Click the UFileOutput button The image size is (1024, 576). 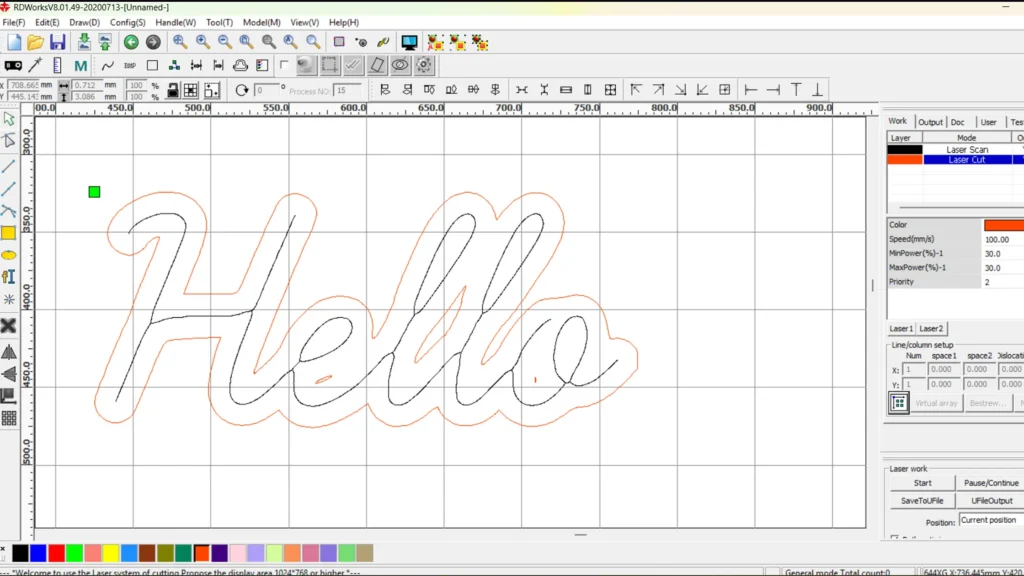point(991,501)
